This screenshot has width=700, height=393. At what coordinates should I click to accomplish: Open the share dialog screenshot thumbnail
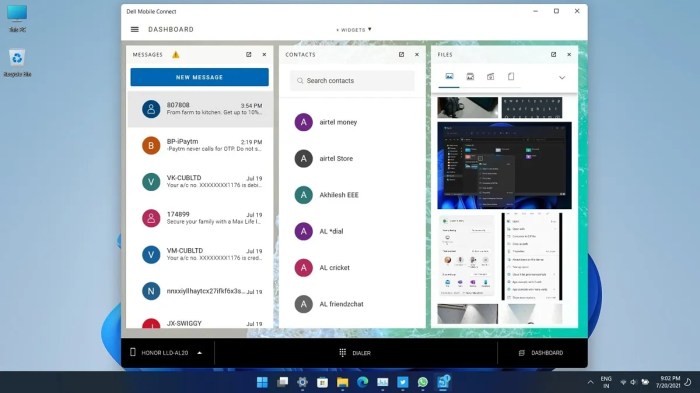(467, 256)
